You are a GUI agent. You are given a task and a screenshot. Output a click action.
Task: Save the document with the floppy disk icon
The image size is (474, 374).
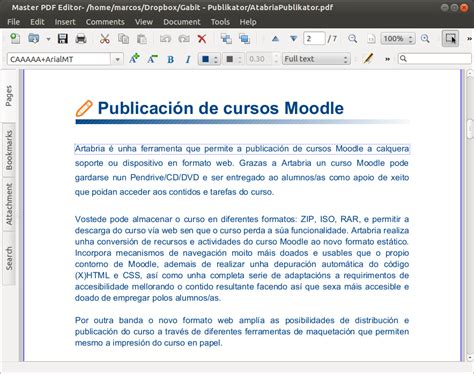62,39
